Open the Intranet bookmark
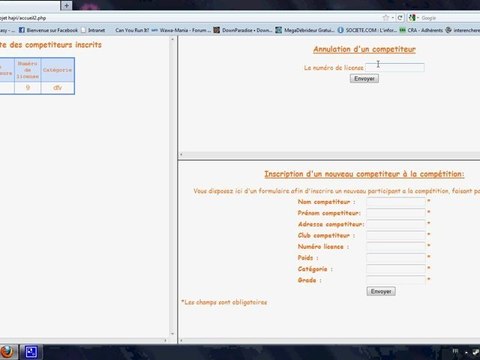The image size is (480, 360). coord(93,30)
